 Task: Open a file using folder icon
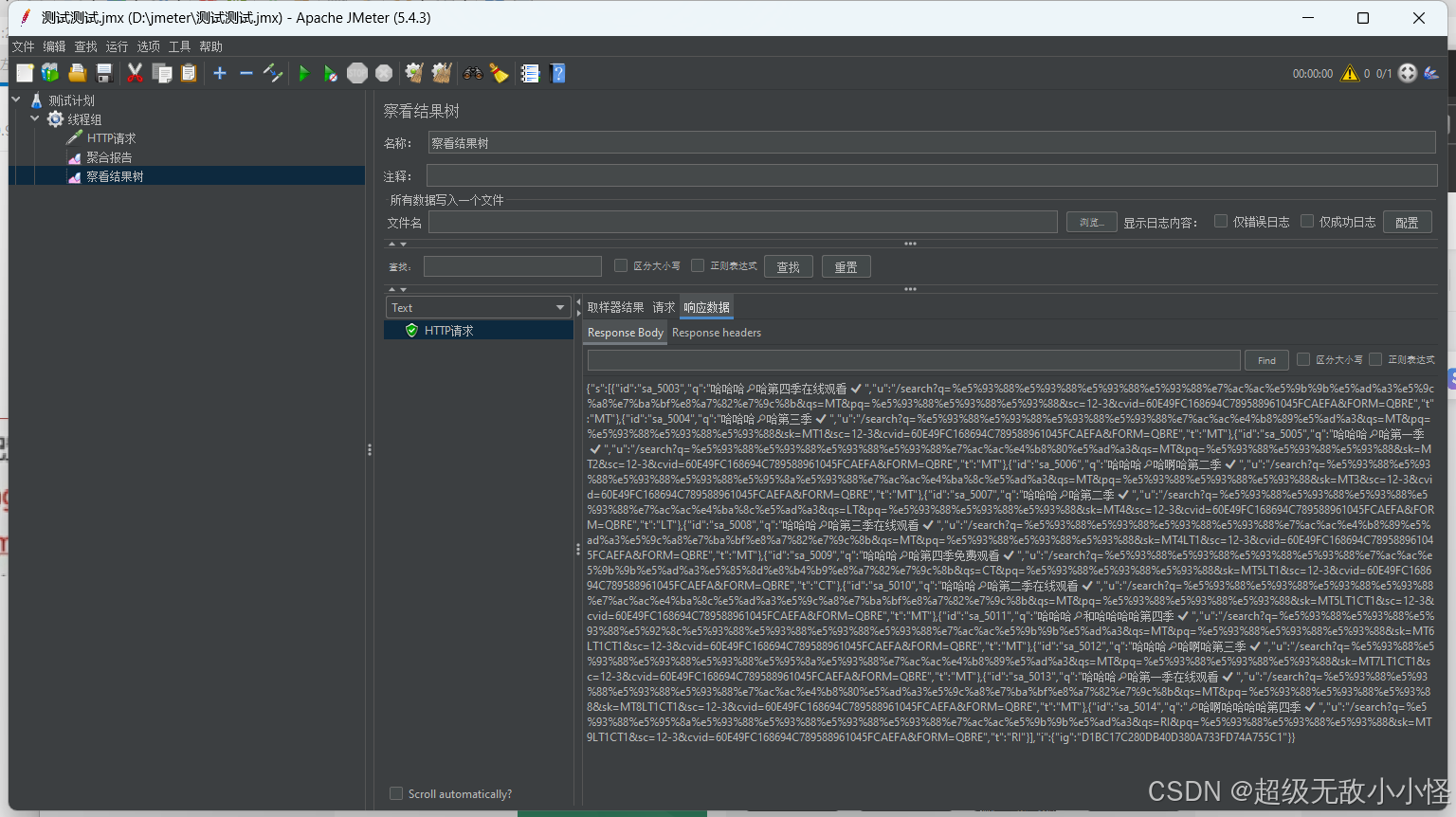pyautogui.click(x=77, y=73)
